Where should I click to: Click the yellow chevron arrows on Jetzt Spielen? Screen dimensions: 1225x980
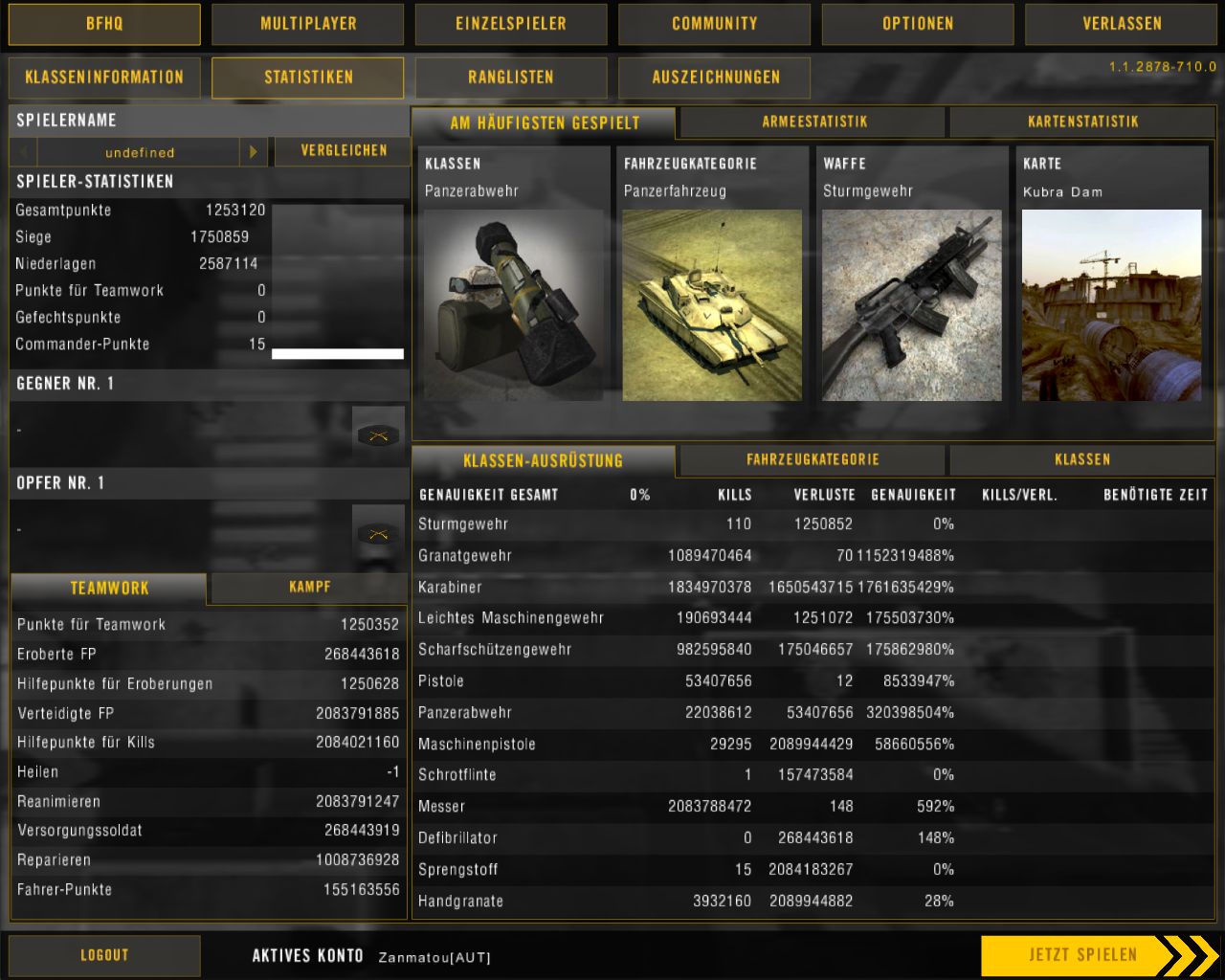1189,955
